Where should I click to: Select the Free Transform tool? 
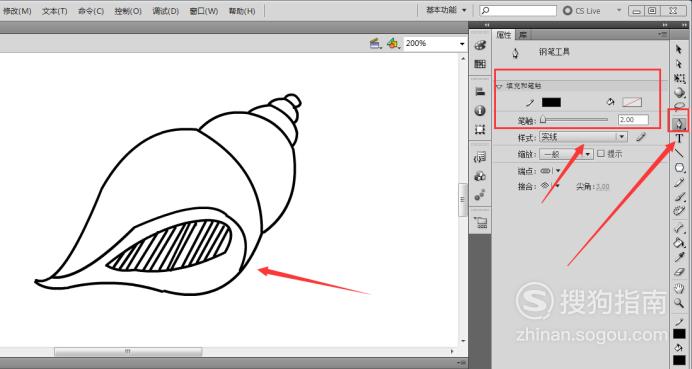679,79
